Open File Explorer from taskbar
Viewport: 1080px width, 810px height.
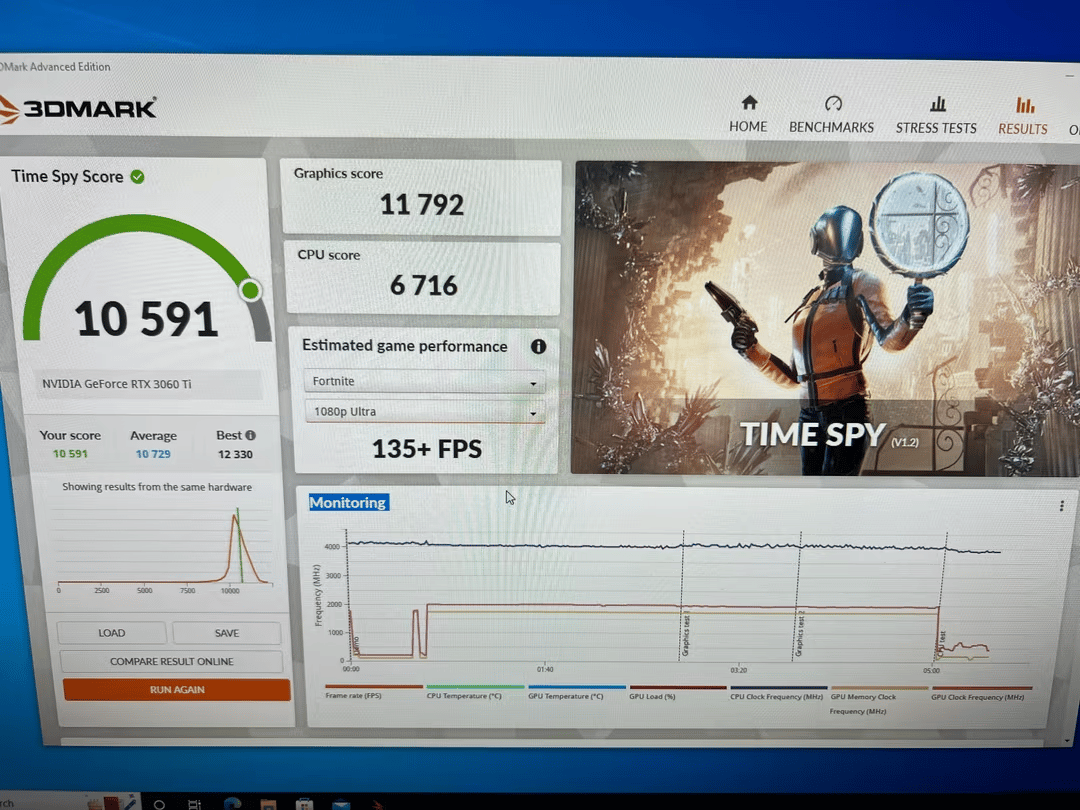(x=268, y=804)
